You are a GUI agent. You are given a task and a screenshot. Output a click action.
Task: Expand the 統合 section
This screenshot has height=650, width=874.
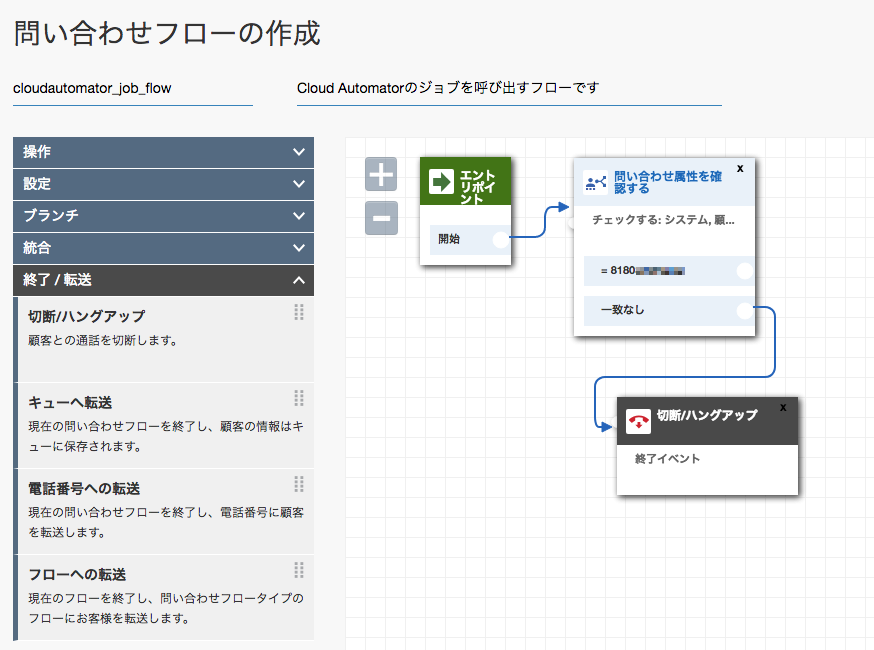click(x=160, y=248)
